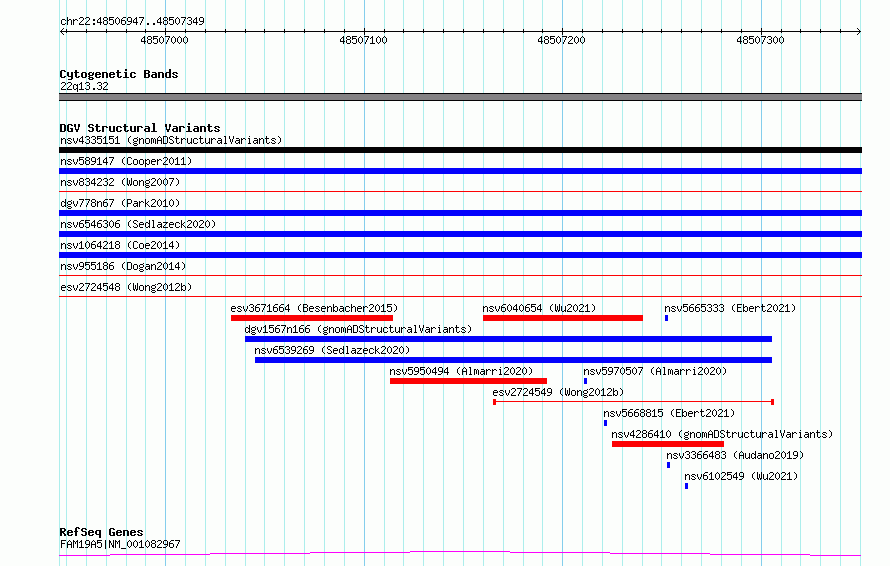Image resolution: width=890 pixels, height=566 pixels.
Task: Click the magenta FAM19A5 gene line
Action: (460, 553)
